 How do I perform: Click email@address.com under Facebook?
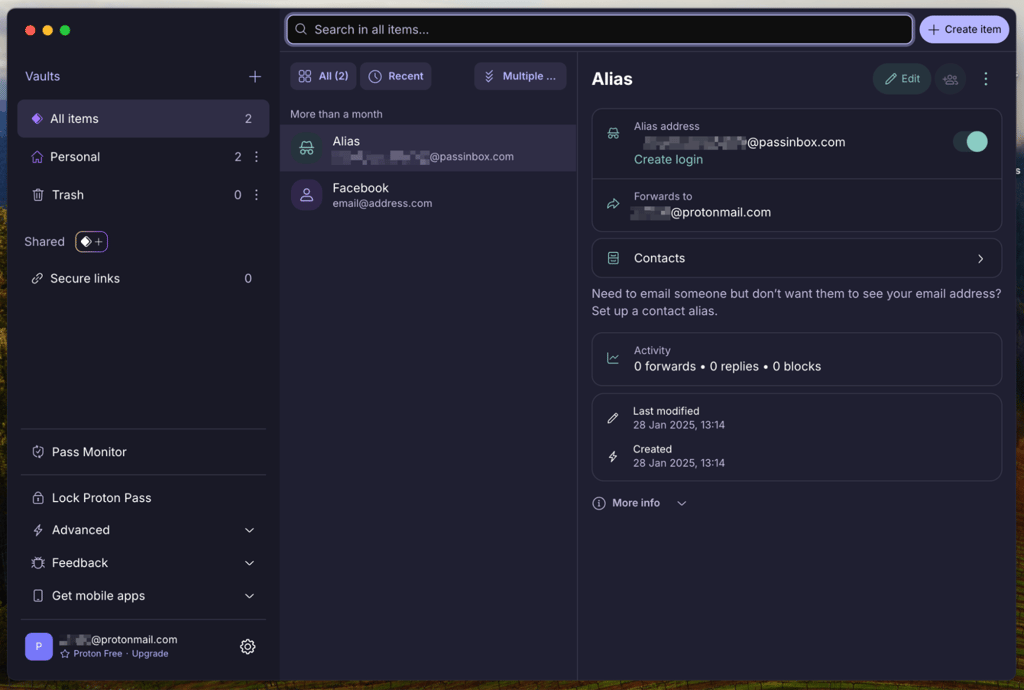[382, 203]
